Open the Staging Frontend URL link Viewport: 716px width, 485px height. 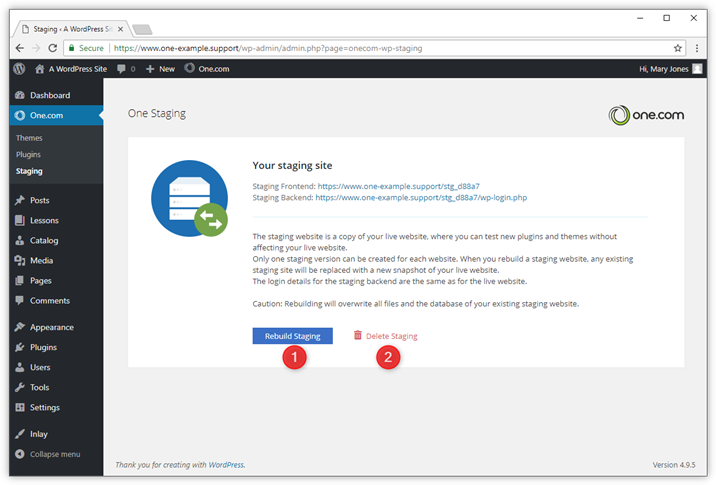click(x=399, y=186)
